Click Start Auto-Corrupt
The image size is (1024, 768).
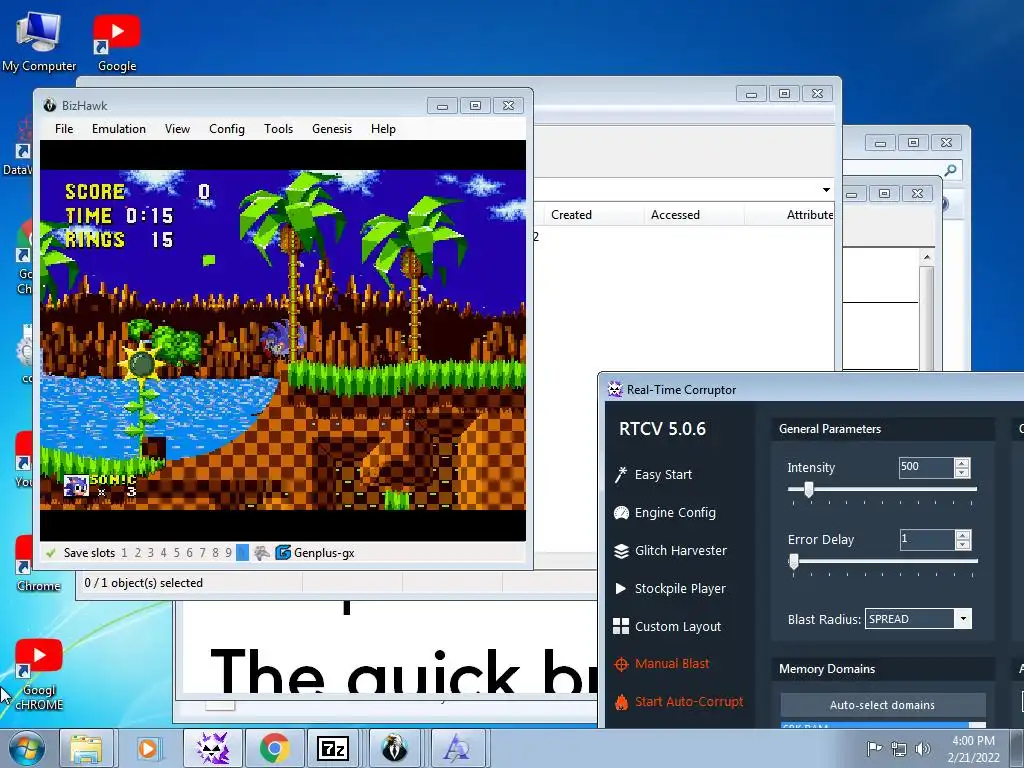tap(679, 702)
